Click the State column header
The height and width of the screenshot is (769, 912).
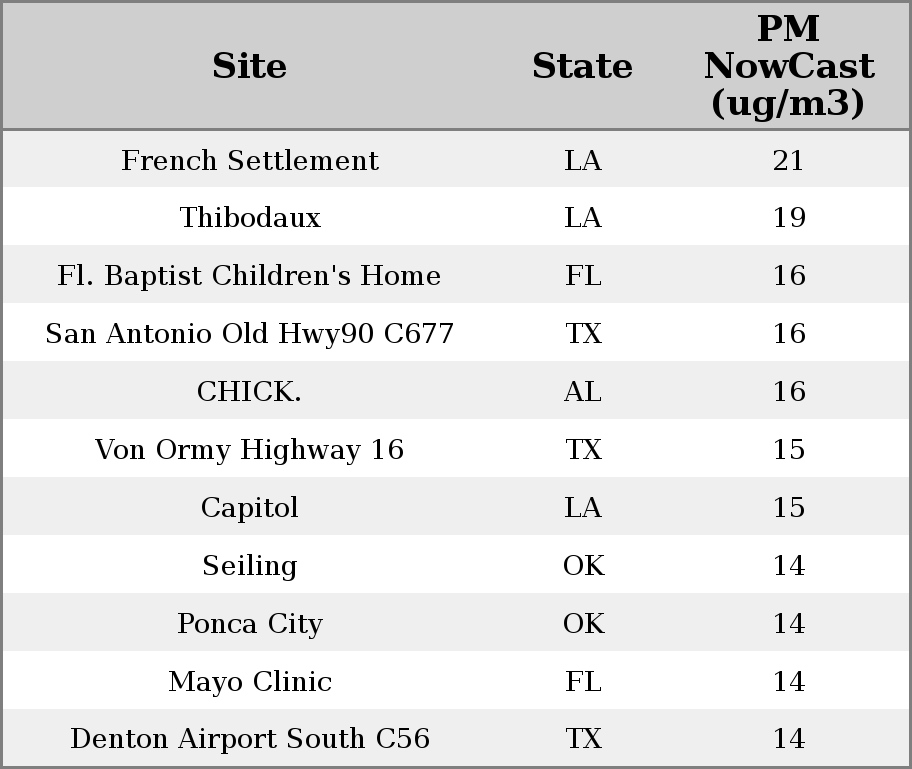(x=582, y=66)
